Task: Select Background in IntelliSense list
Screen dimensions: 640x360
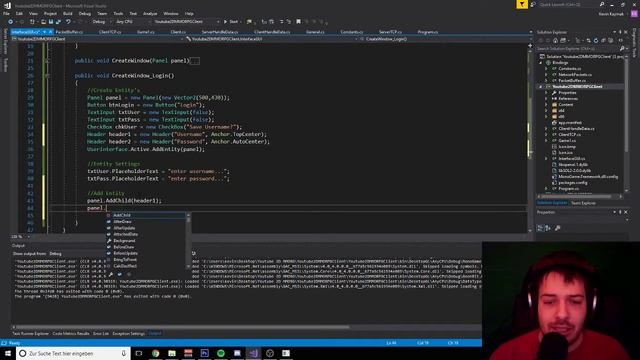Action: click(145, 240)
